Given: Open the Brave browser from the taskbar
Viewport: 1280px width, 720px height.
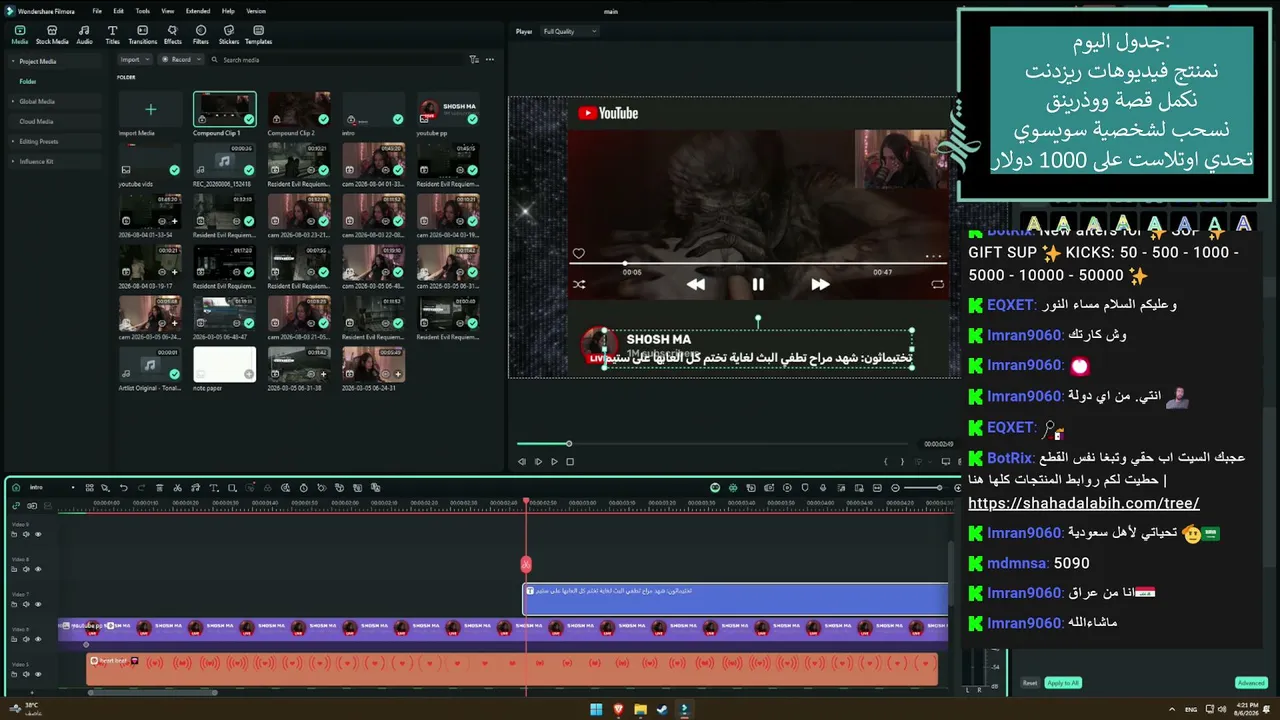Looking at the screenshot, I should click(618, 710).
